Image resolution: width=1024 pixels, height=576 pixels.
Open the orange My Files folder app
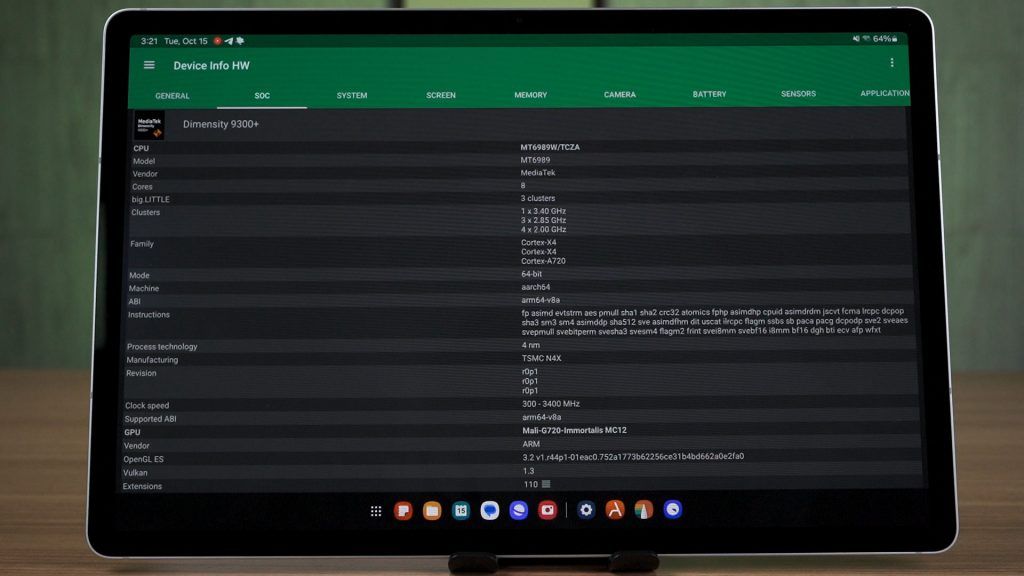pos(432,510)
